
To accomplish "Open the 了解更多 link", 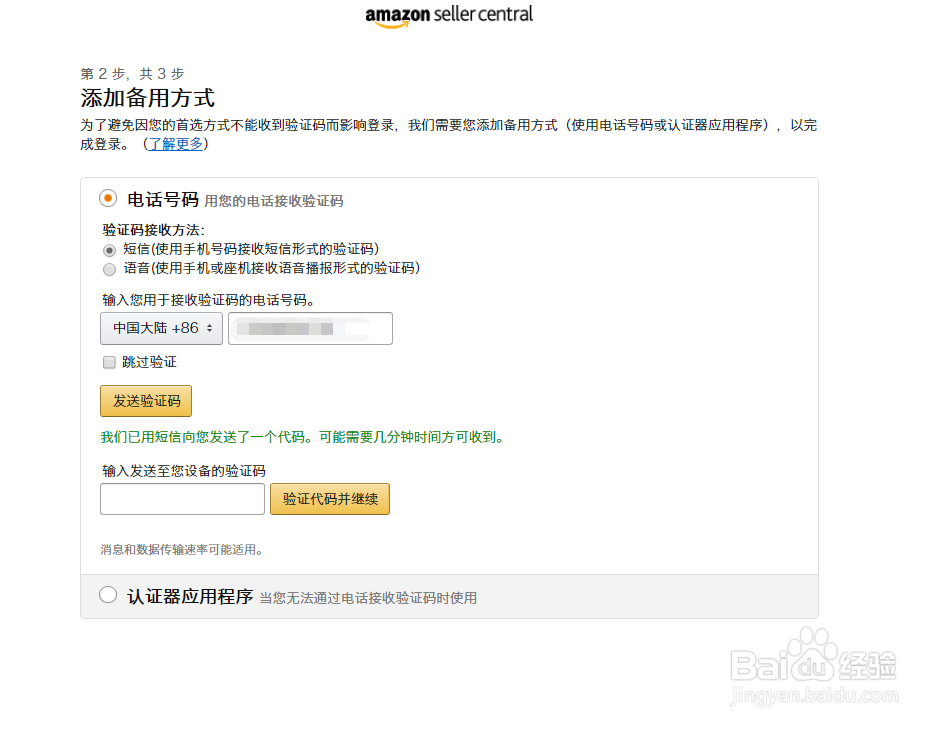I will (176, 144).
